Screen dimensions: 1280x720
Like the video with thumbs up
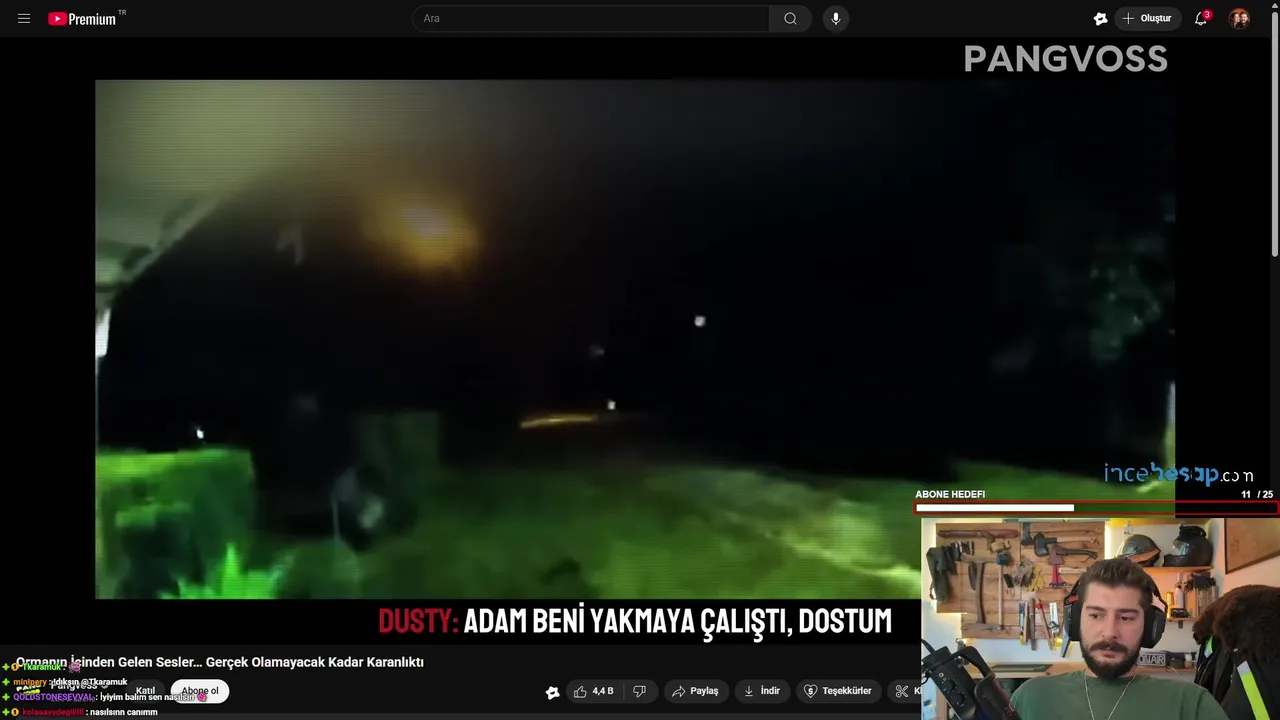593,691
